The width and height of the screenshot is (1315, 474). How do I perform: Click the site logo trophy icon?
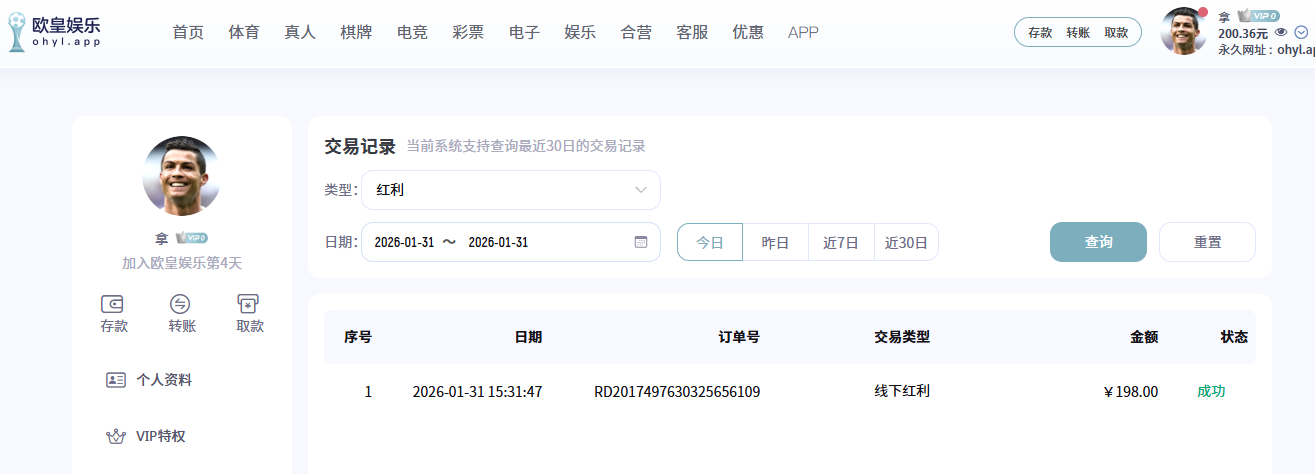pos(17,32)
